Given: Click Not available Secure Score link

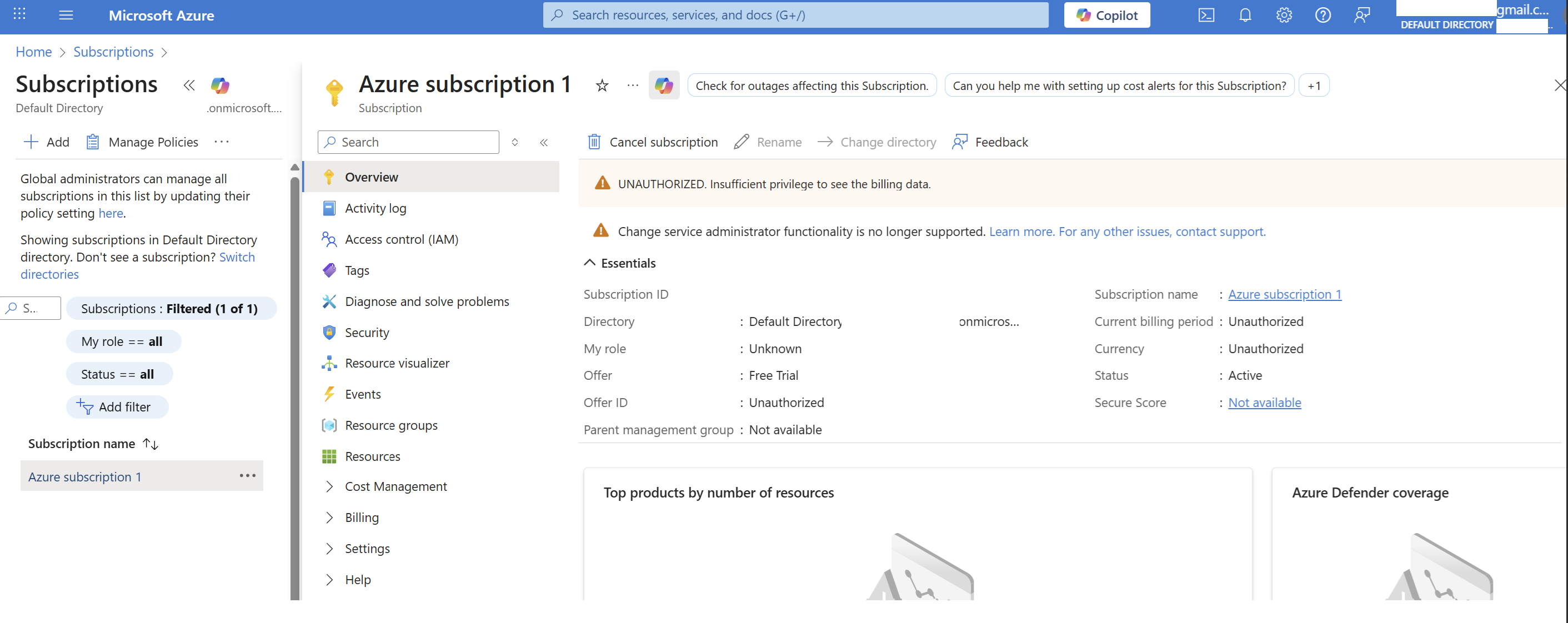Looking at the screenshot, I should (x=1264, y=403).
